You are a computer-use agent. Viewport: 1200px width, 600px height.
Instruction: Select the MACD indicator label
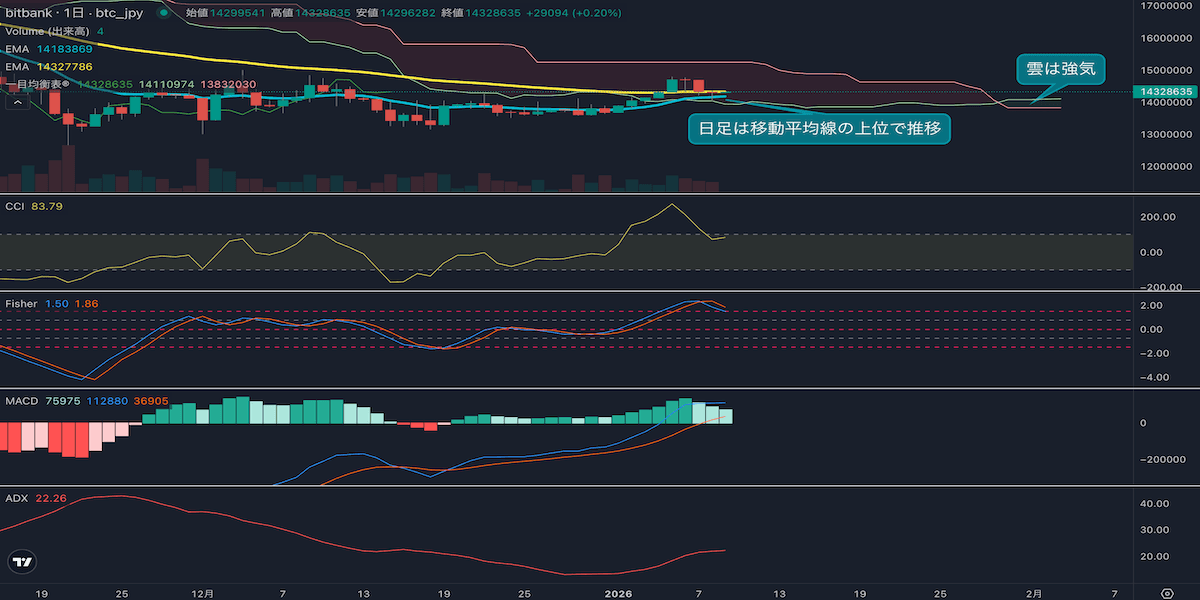click(x=21, y=401)
